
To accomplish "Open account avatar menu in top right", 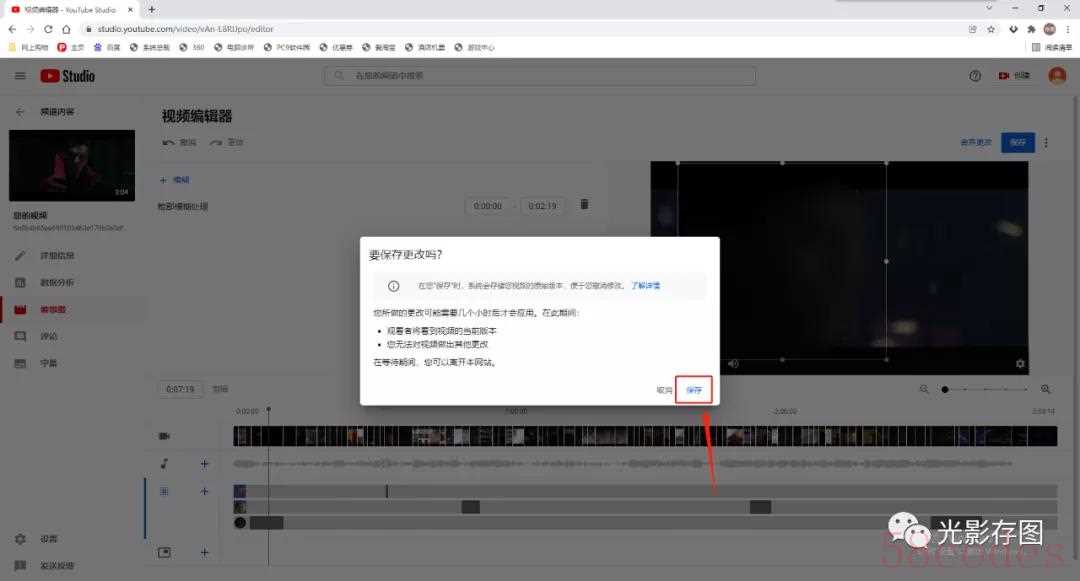I will click(1057, 76).
